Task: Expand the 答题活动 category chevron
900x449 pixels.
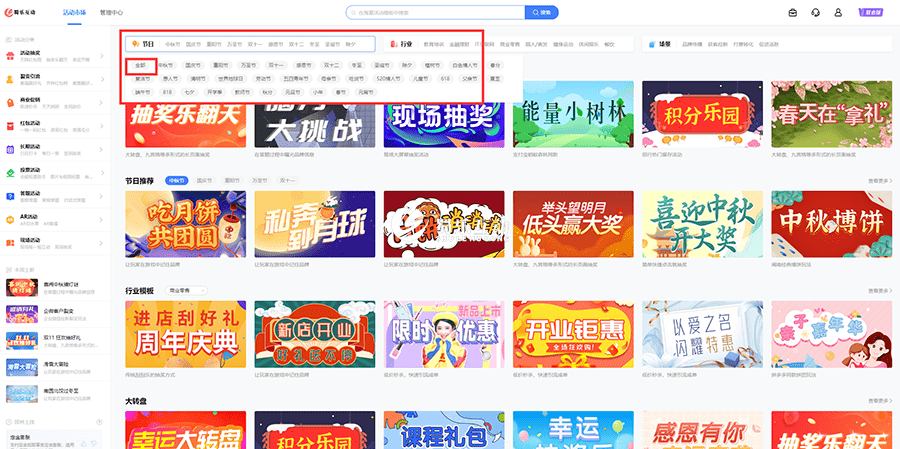Action: 102,196
